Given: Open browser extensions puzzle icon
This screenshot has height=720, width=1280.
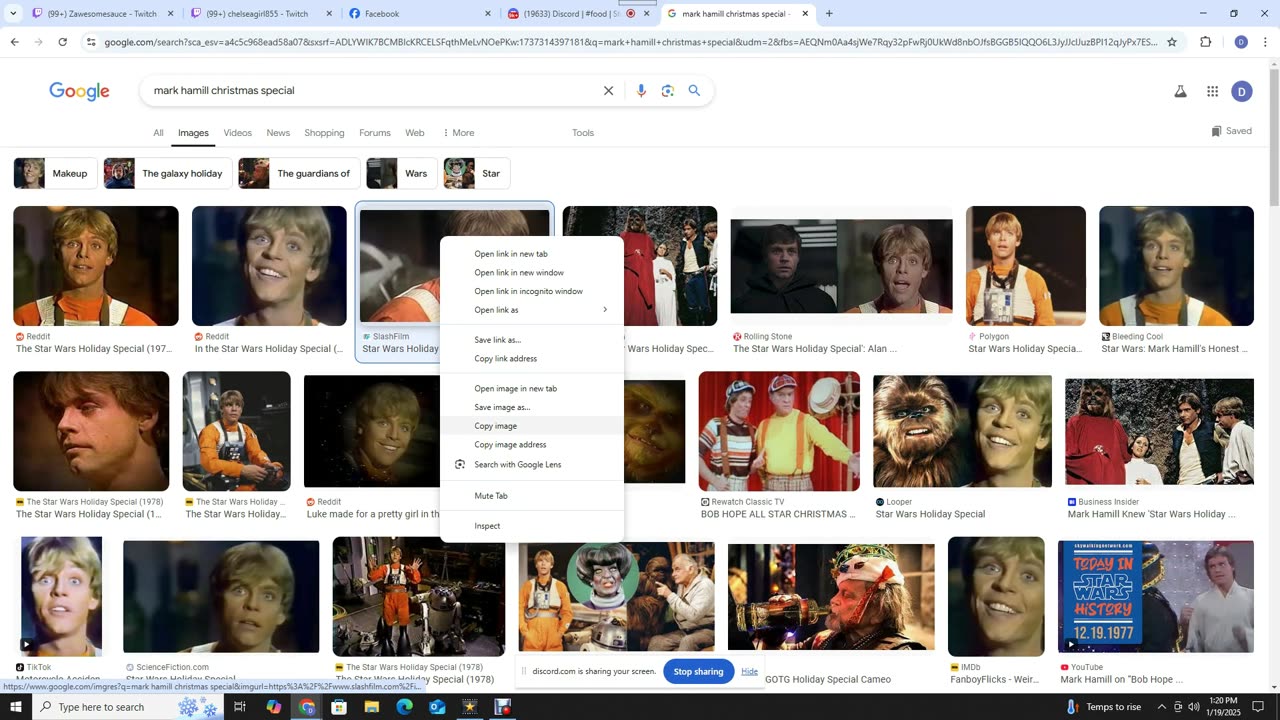Looking at the screenshot, I should (x=1205, y=42).
